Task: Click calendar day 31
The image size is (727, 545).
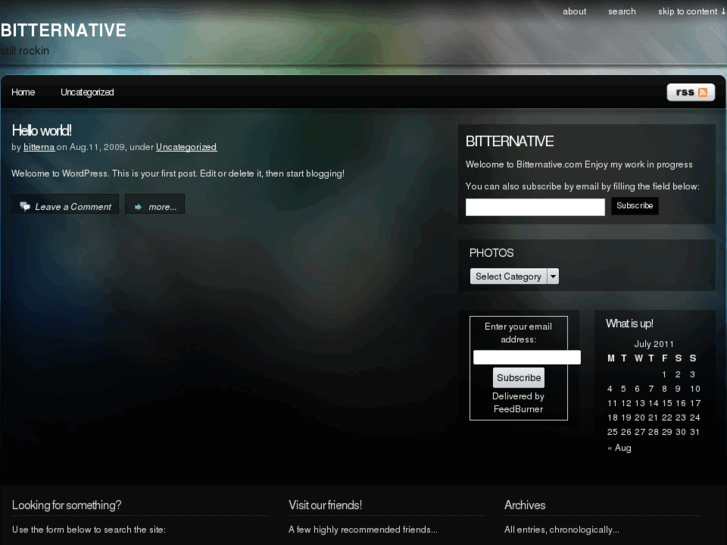Action: [x=694, y=432]
